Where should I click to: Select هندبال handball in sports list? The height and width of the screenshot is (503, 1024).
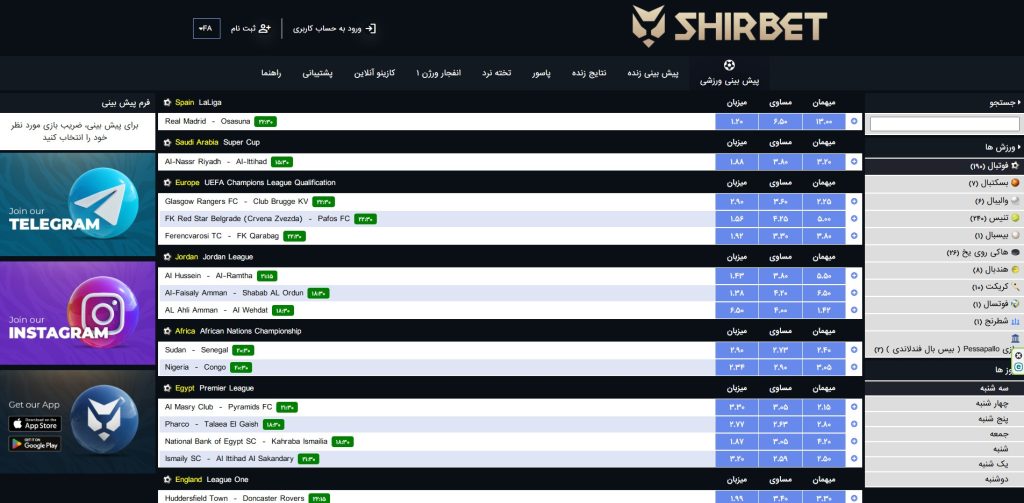[944, 269]
